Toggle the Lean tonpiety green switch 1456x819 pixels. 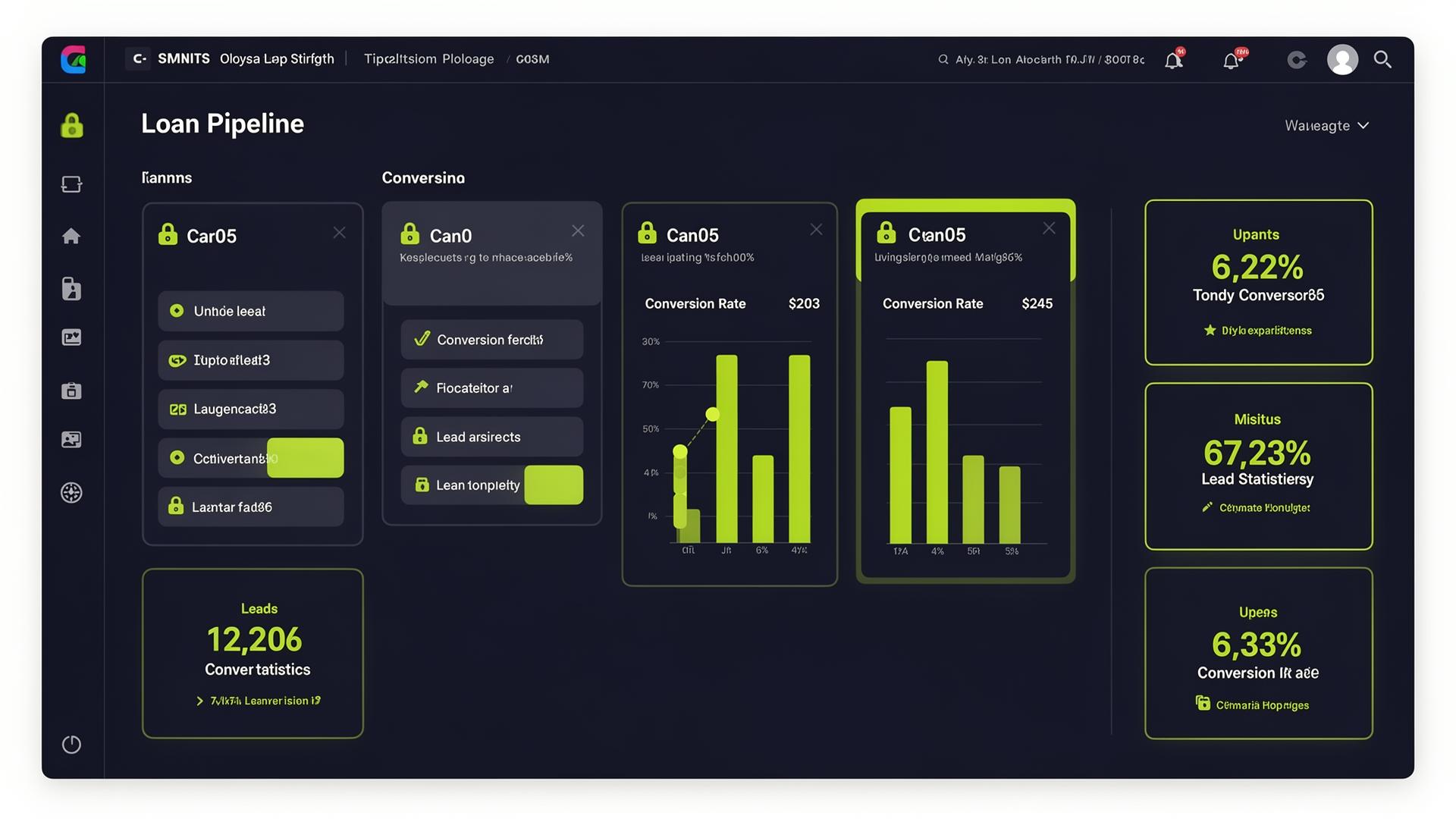point(554,485)
